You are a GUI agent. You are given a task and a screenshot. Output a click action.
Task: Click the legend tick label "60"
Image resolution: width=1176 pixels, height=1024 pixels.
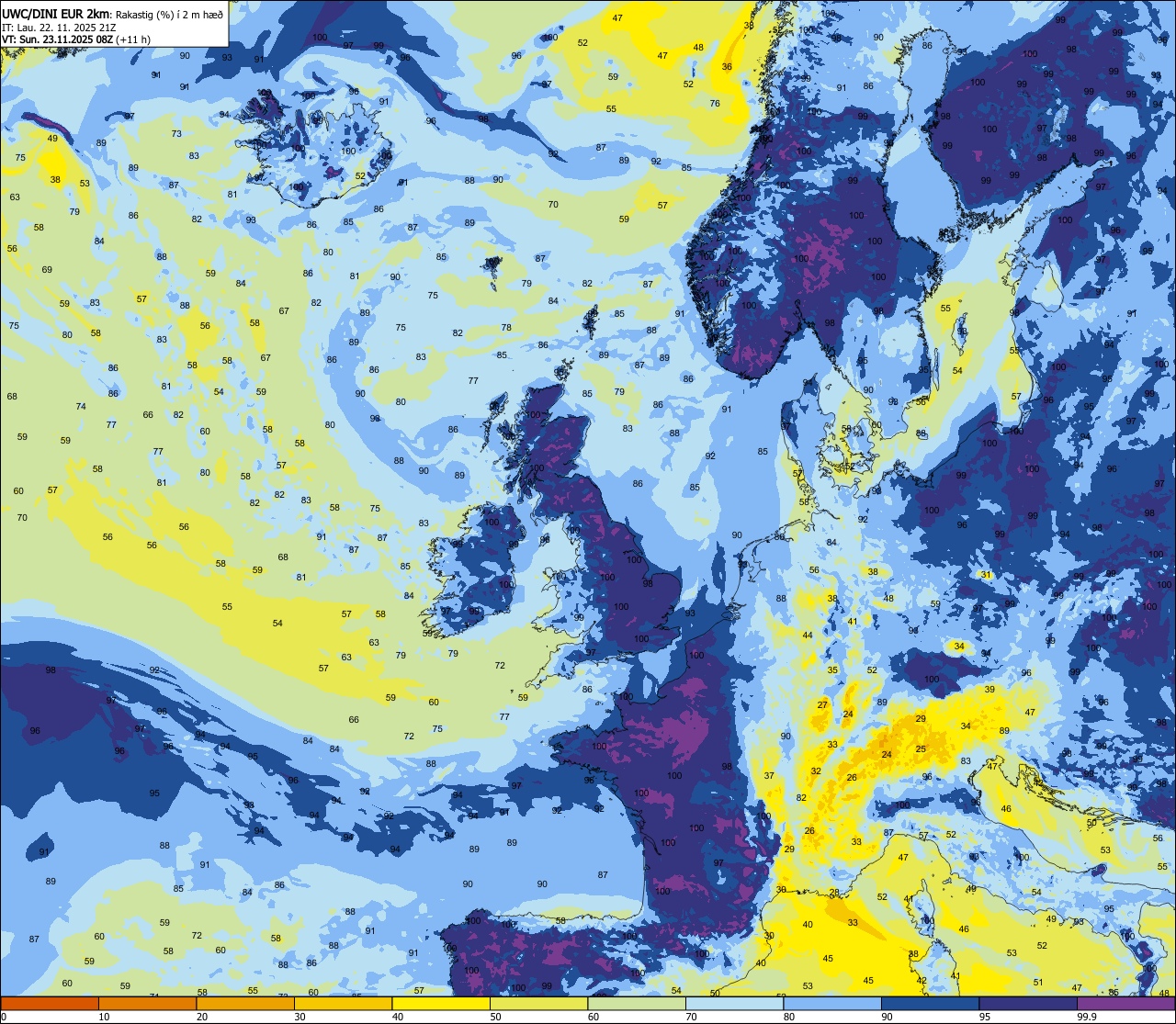pos(593,1017)
